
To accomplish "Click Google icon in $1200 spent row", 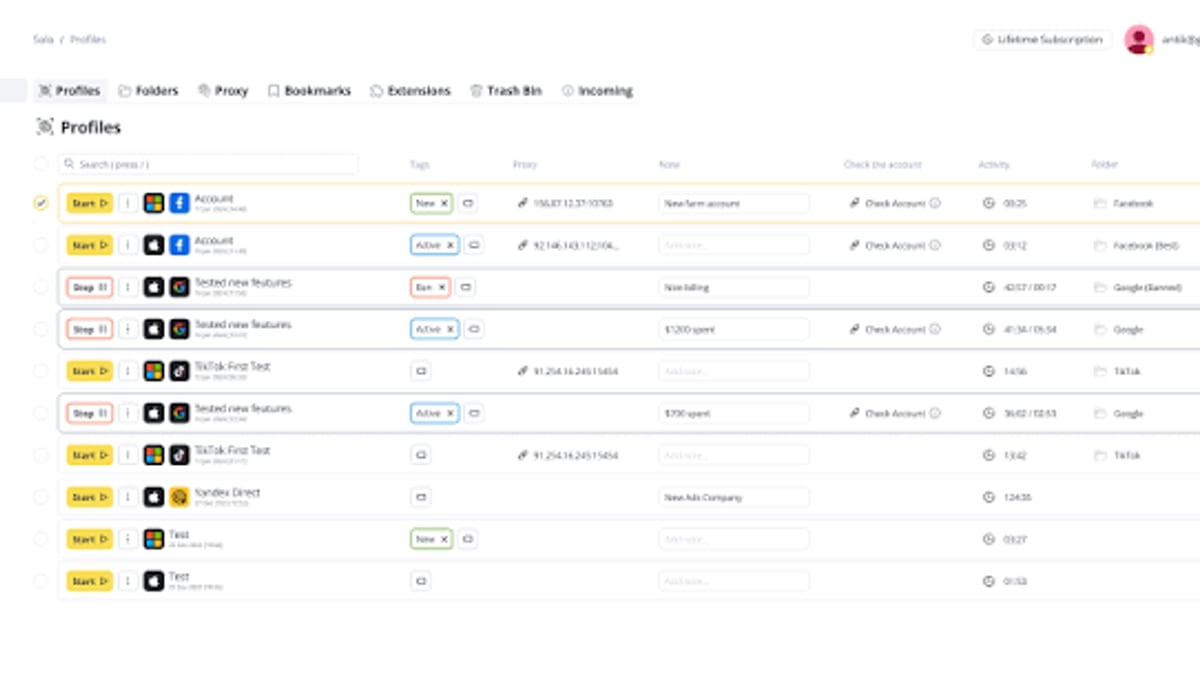I will tap(179, 329).
